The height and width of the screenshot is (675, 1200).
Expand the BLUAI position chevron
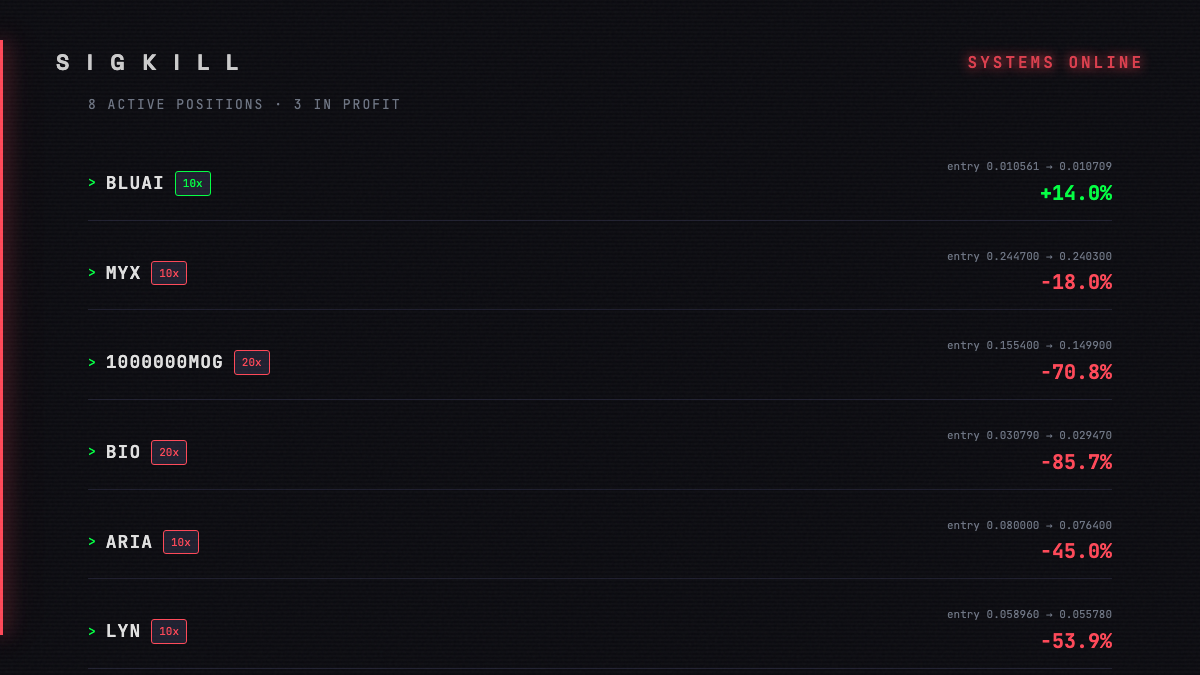point(92,183)
